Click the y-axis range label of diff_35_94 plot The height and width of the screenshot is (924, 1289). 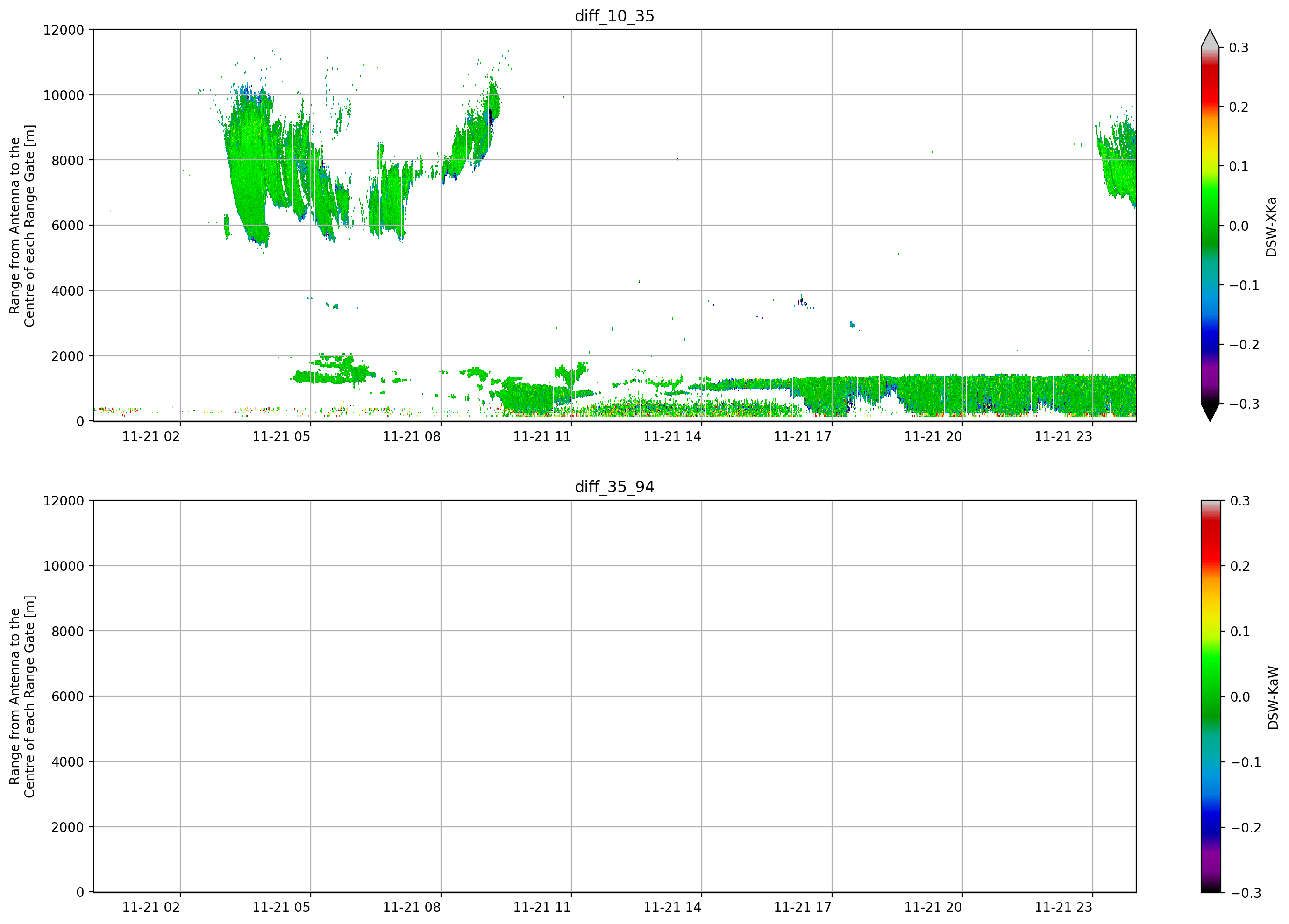coord(22,696)
